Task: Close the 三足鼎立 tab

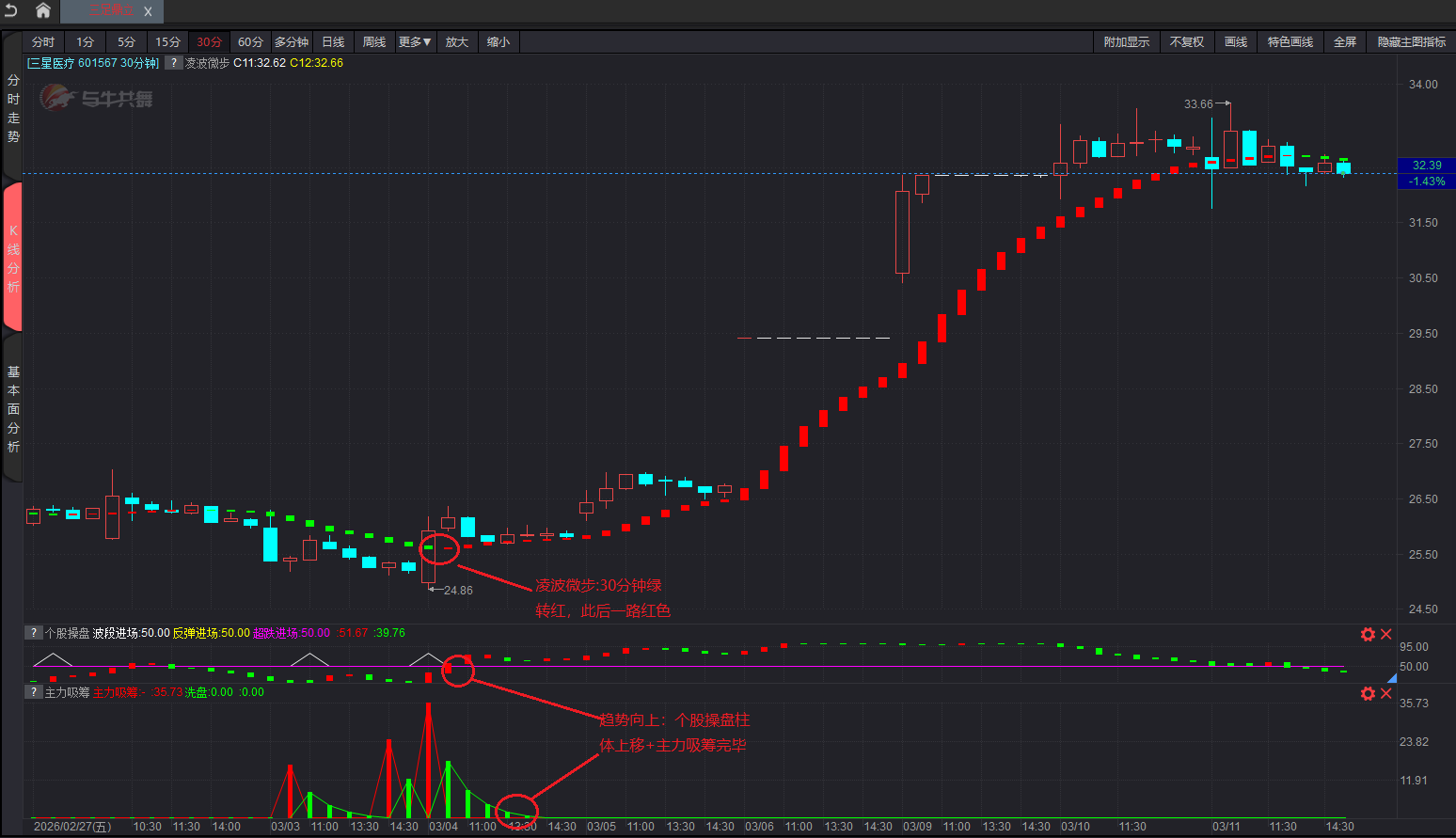Action: click(148, 12)
